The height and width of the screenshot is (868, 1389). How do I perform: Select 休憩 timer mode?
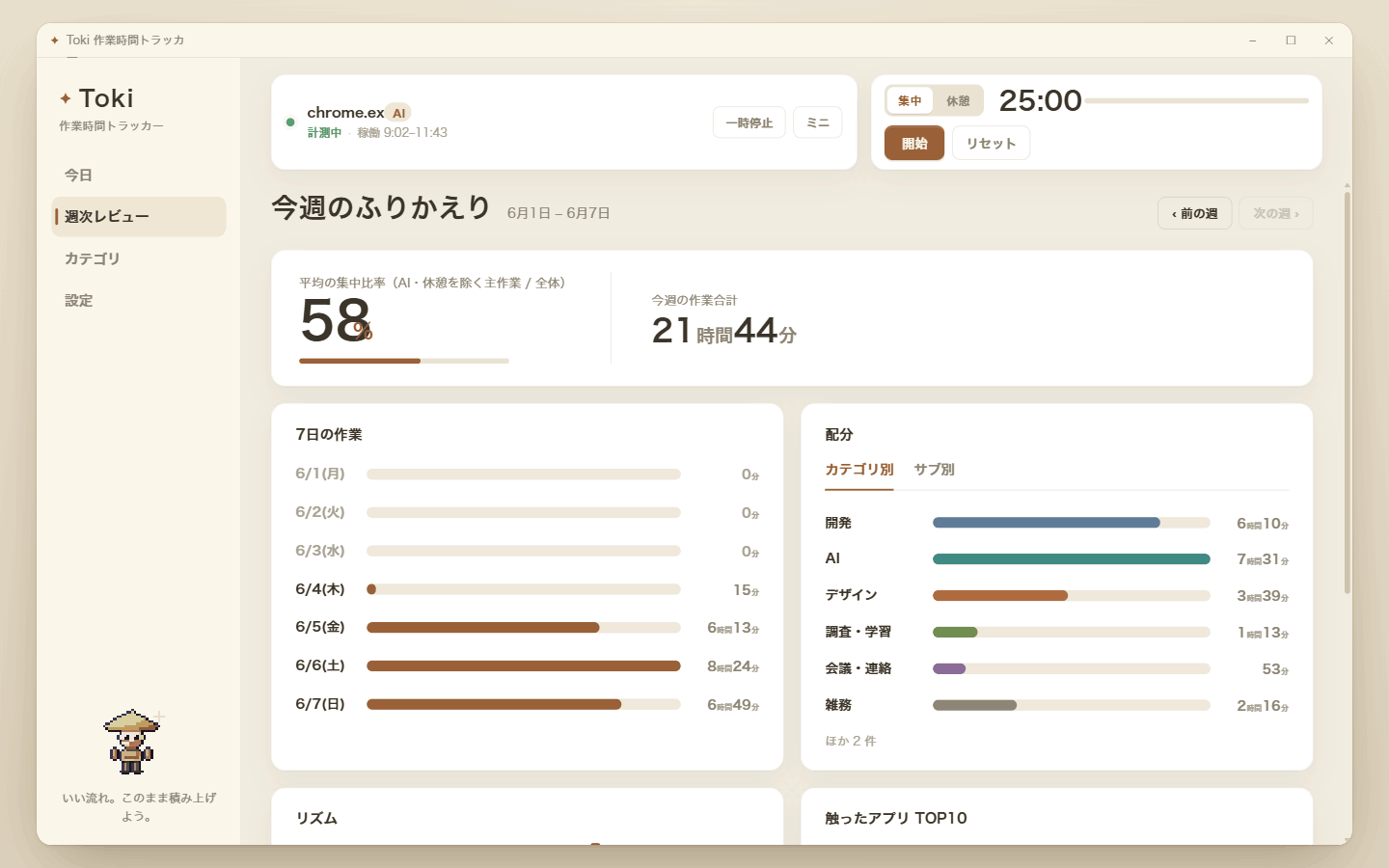[x=958, y=100]
